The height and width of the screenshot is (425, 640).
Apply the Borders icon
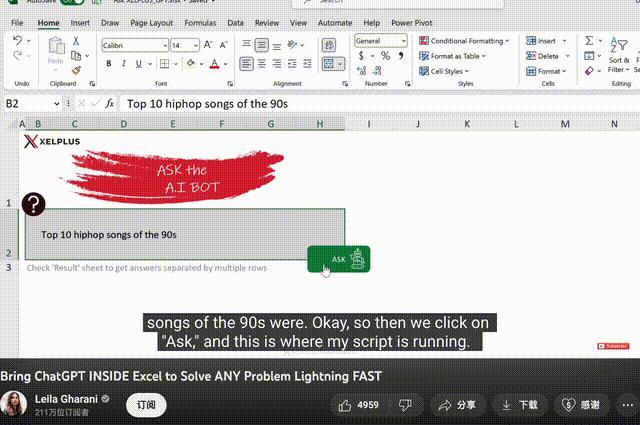click(164, 63)
